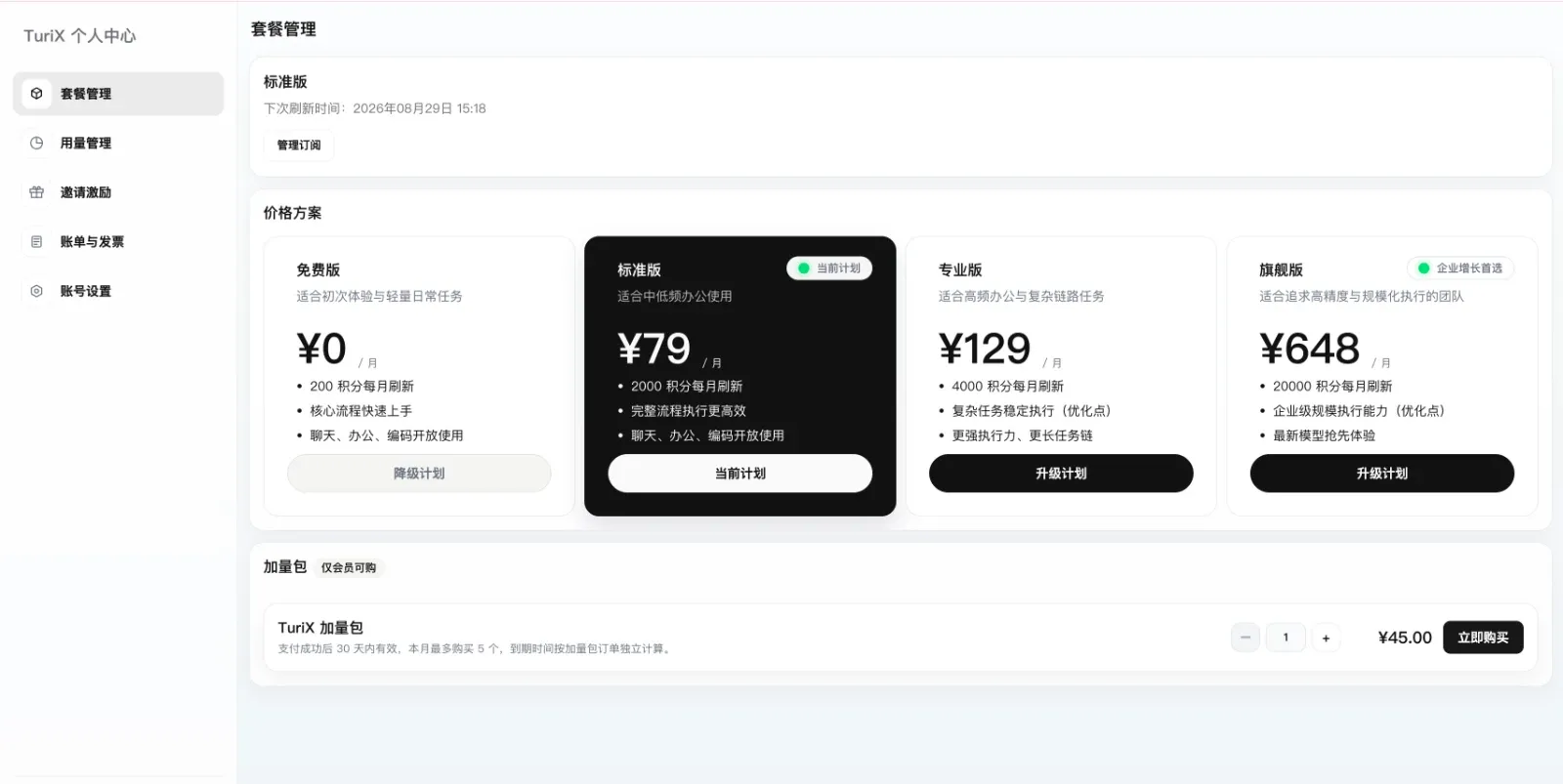Click the 专业版 card title
1563x784 pixels.
tap(960, 269)
